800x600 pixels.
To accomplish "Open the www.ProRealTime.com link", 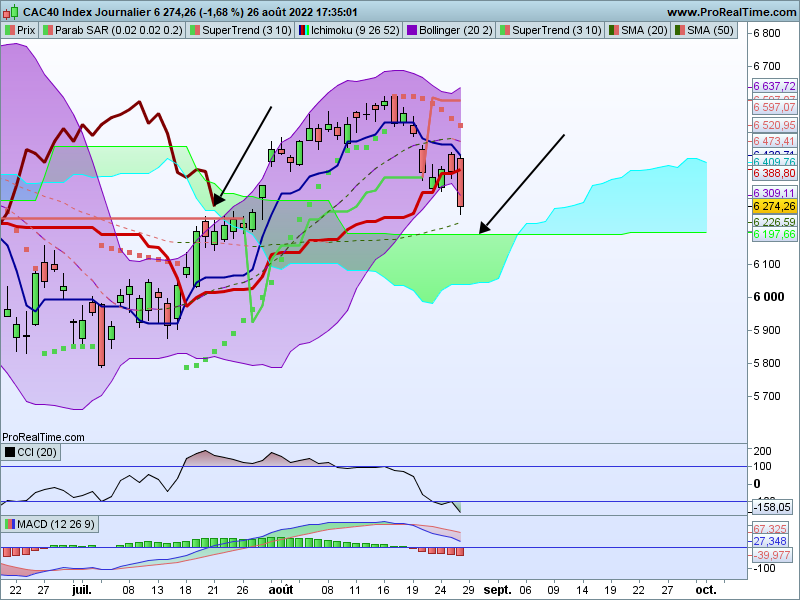I will 732,12.
